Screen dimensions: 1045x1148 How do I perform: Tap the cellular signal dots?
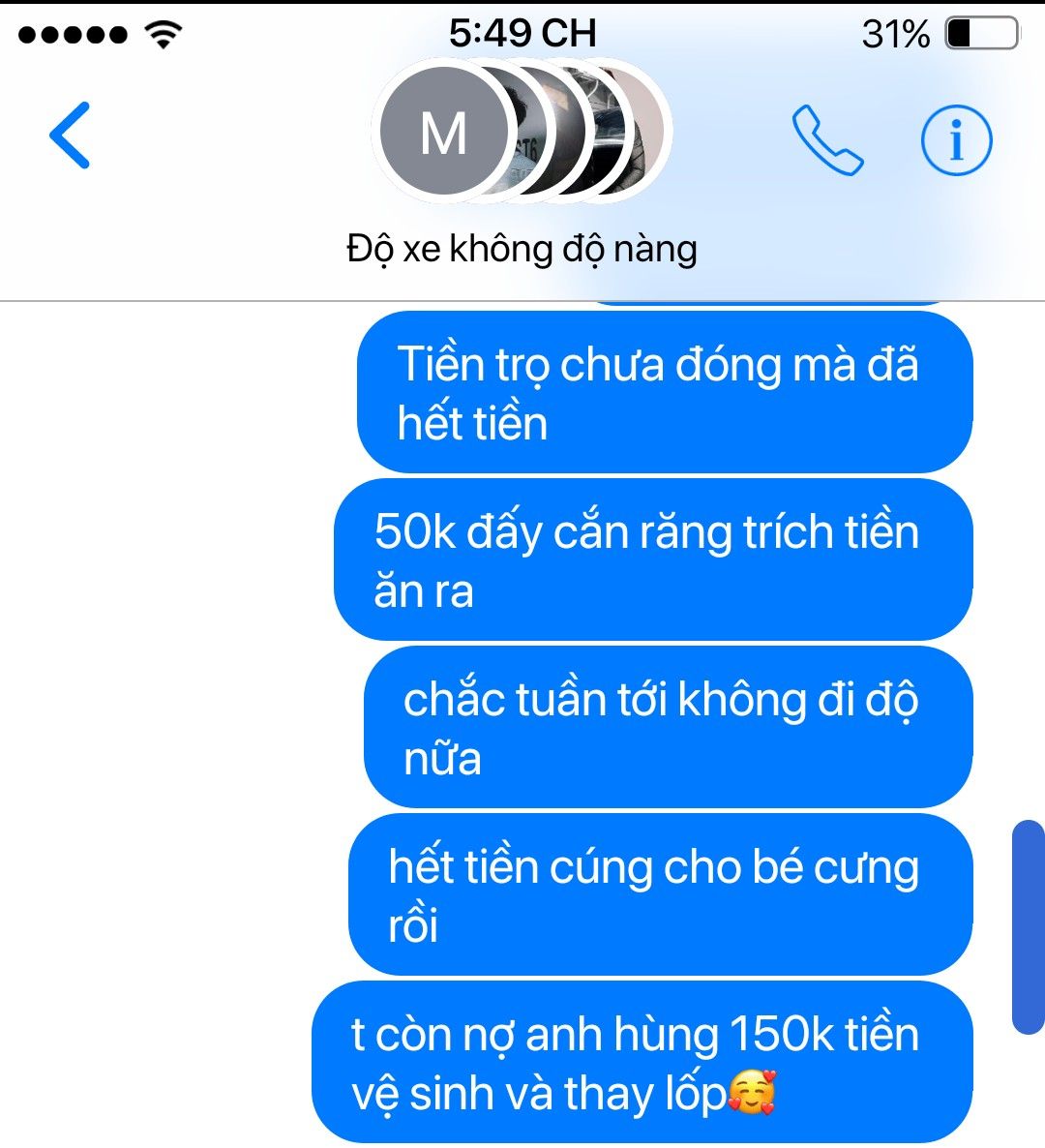73,35
